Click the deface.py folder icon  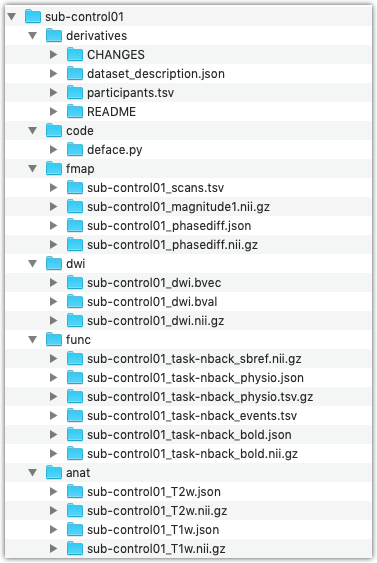[x=75, y=149]
